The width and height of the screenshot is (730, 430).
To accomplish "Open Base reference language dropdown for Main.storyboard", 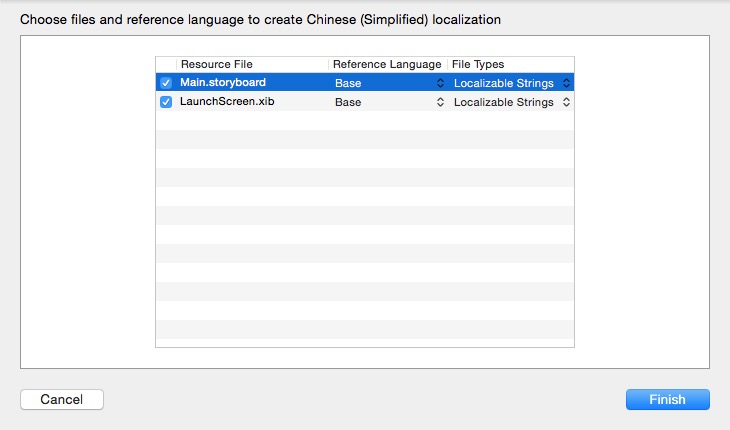I will 388,83.
